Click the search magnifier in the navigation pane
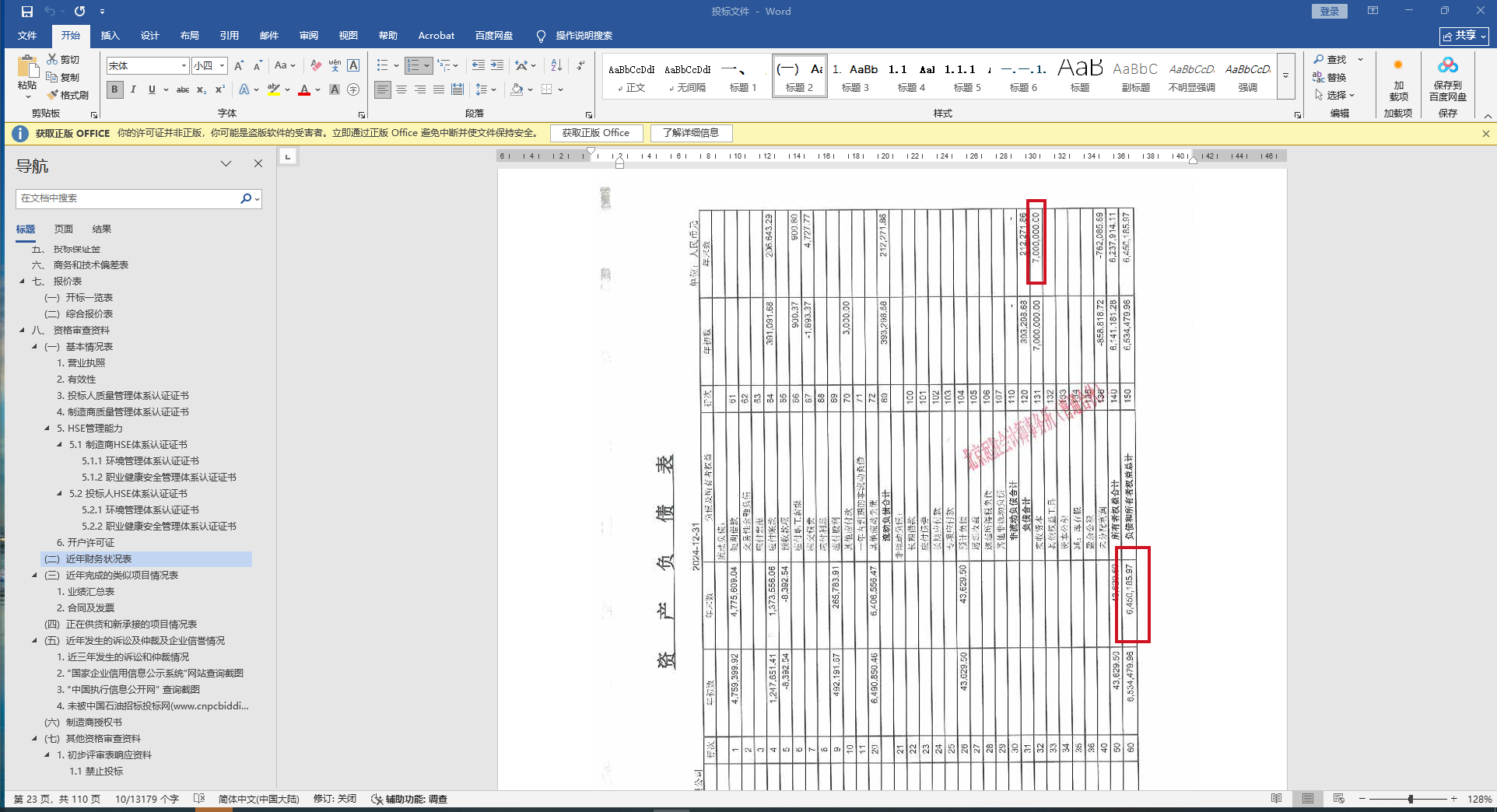This screenshot has width=1497, height=812. coord(246,198)
